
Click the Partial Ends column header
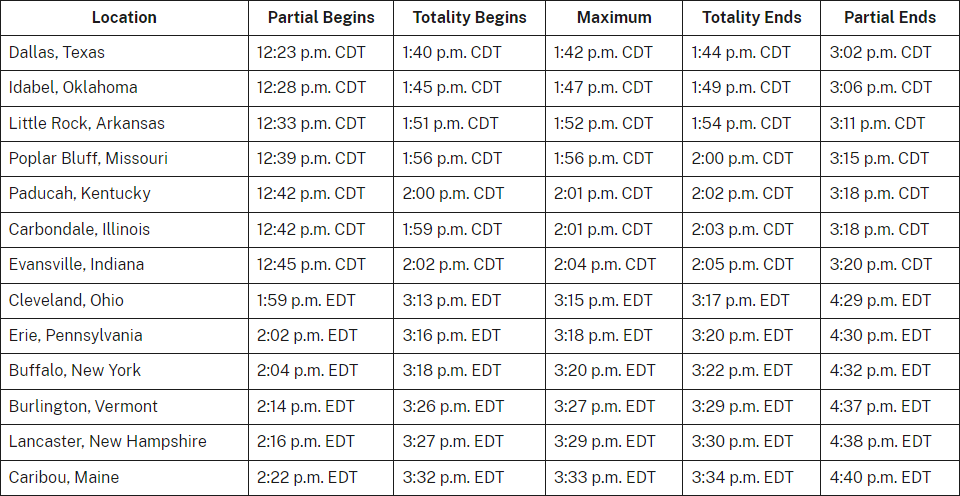[x=890, y=18]
